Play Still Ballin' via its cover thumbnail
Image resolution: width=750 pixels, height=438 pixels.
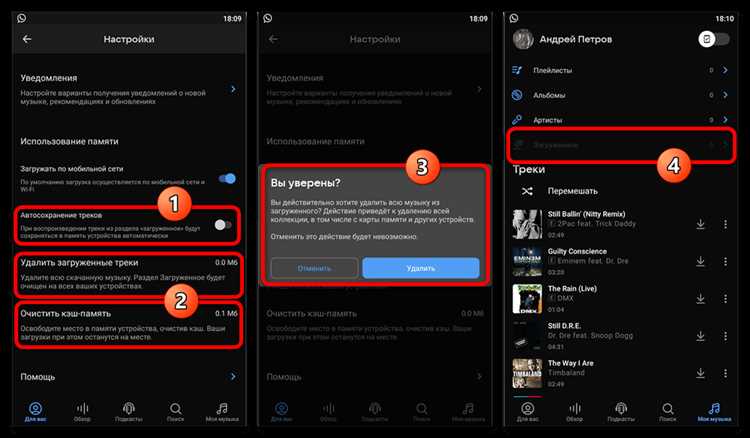click(x=527, y=224)
